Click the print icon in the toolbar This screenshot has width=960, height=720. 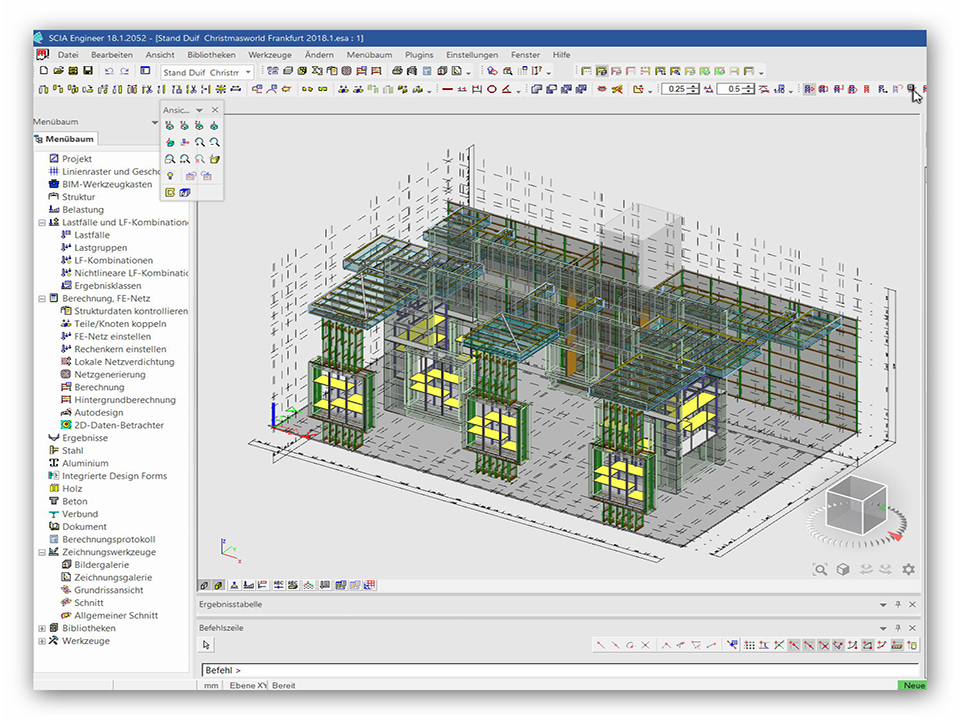(397, 71)
